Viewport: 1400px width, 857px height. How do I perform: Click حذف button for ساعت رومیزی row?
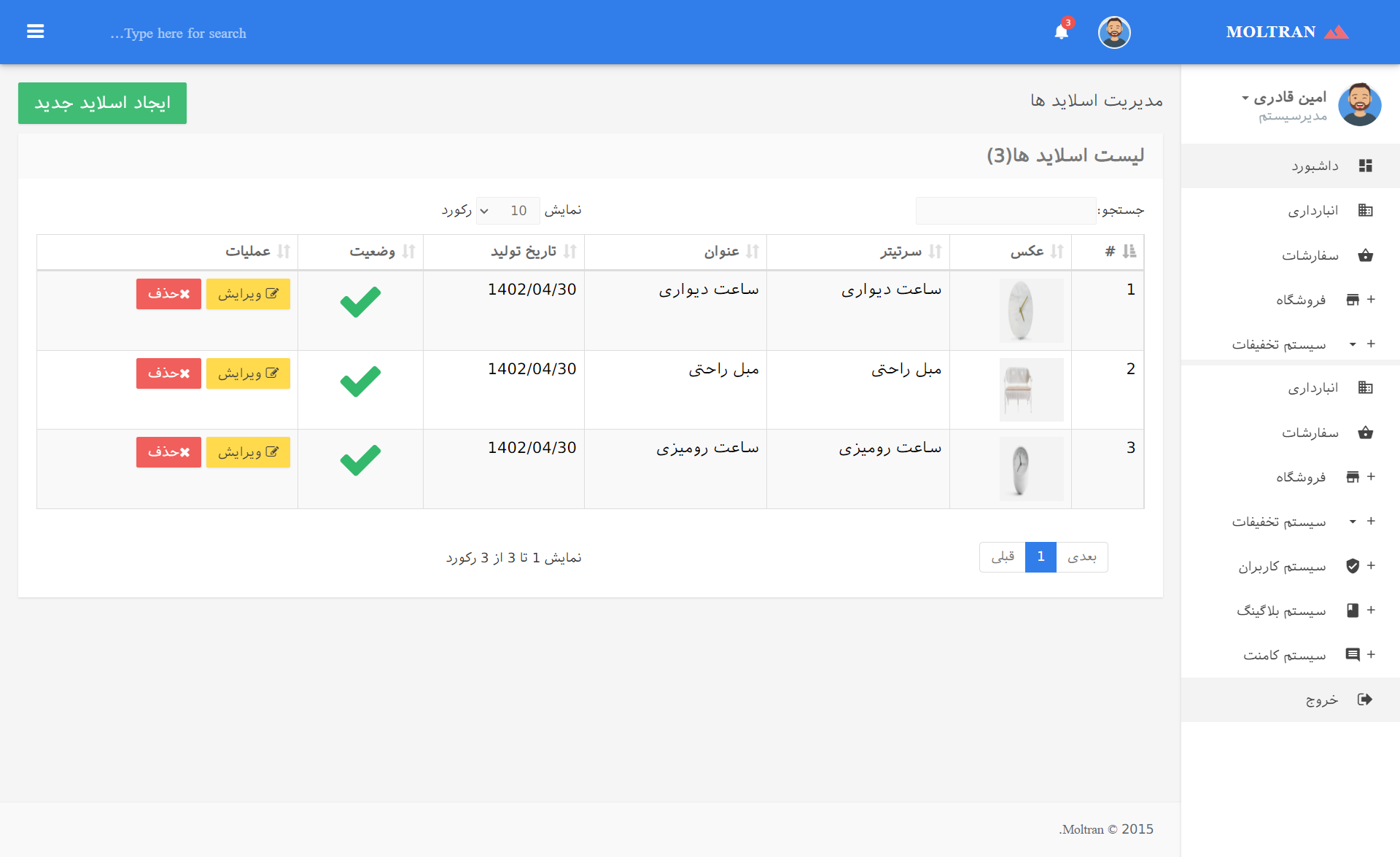coord(168,452)
